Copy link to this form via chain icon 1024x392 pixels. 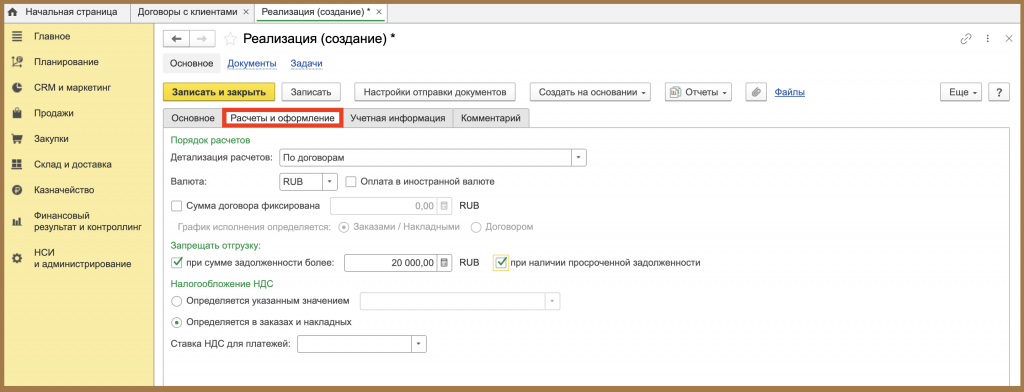[x=966, y=39]
